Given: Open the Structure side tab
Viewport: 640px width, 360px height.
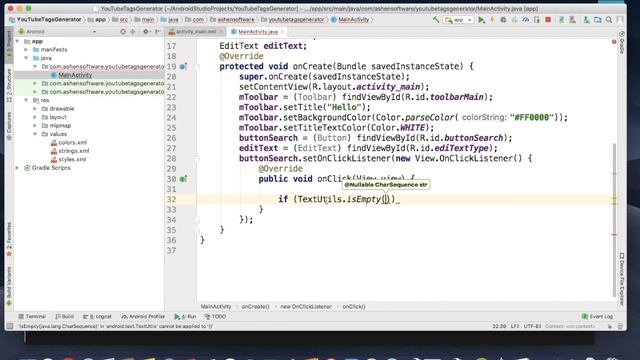Looking at the screenshot, I should click(9, 86).
